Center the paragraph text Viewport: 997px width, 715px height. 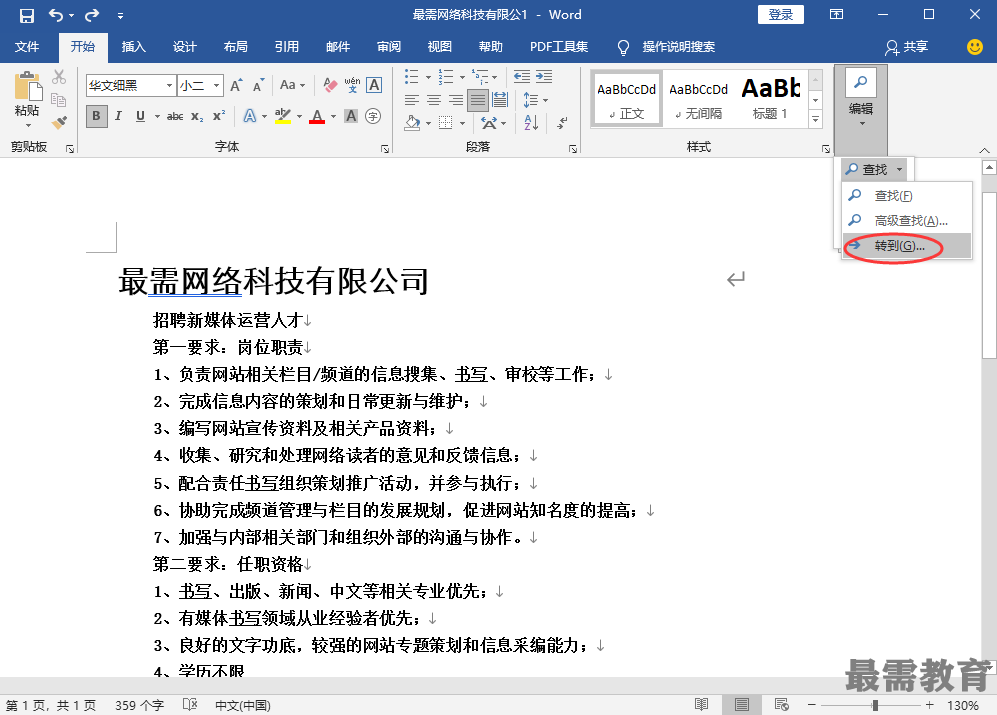click(x=434, y=100)
